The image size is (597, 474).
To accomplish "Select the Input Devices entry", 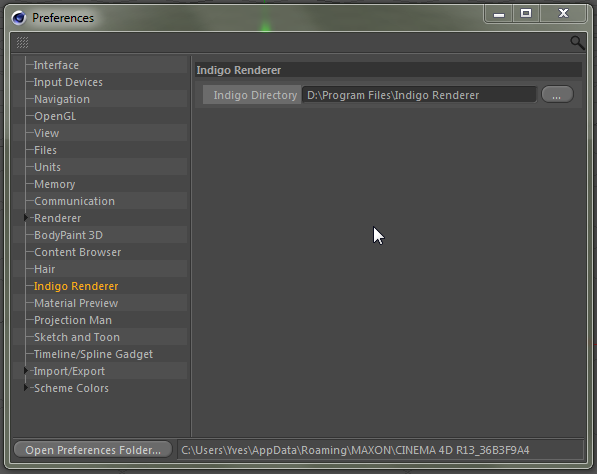I will [x=68, y=82].
